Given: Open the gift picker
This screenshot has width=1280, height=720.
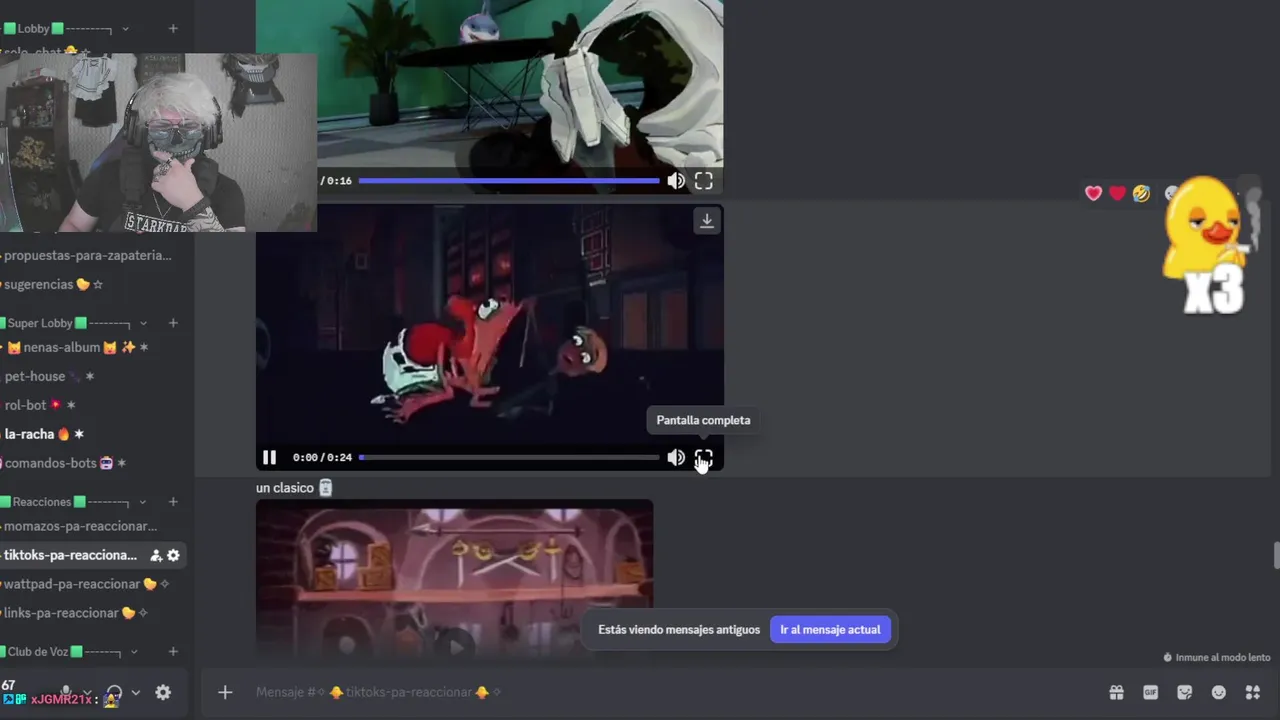Looking at the screenshot, I should (1116, 692).
